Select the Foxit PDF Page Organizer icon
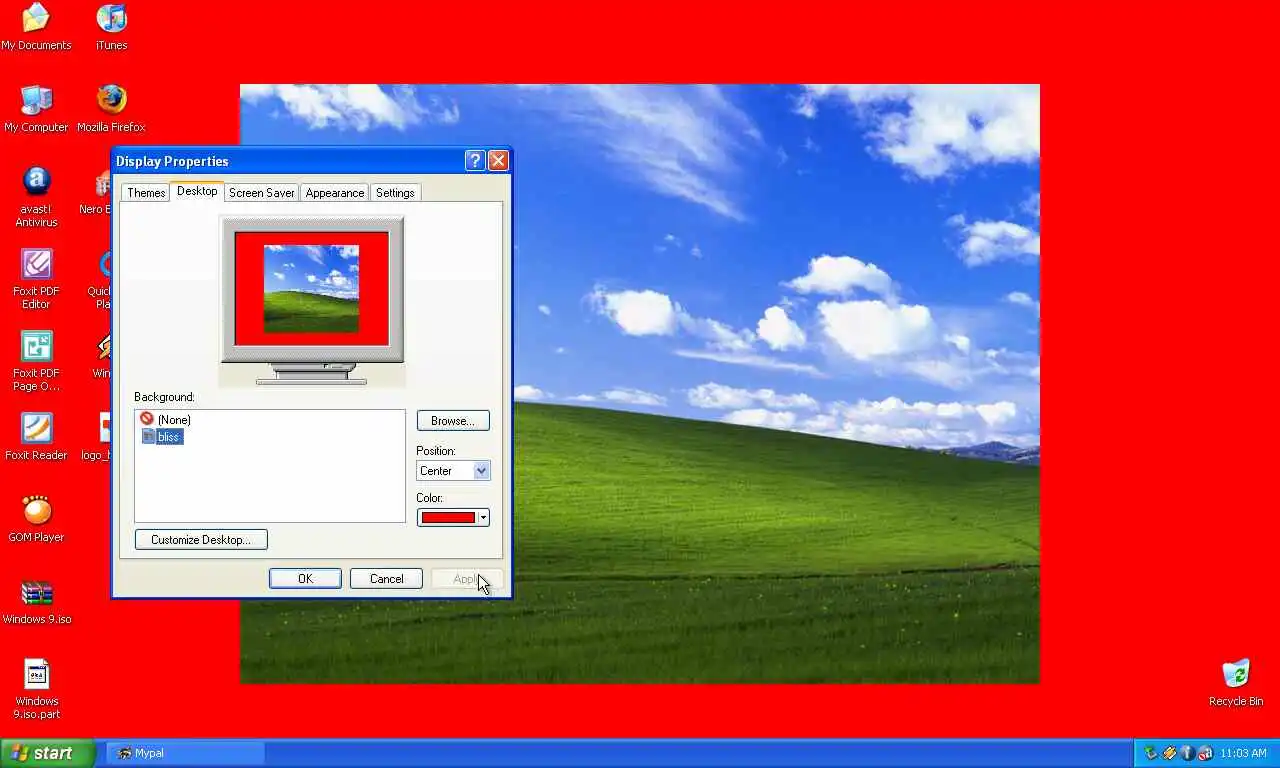Image resolution: width=1280 pixels, height=768 pixels. [36, 361]
